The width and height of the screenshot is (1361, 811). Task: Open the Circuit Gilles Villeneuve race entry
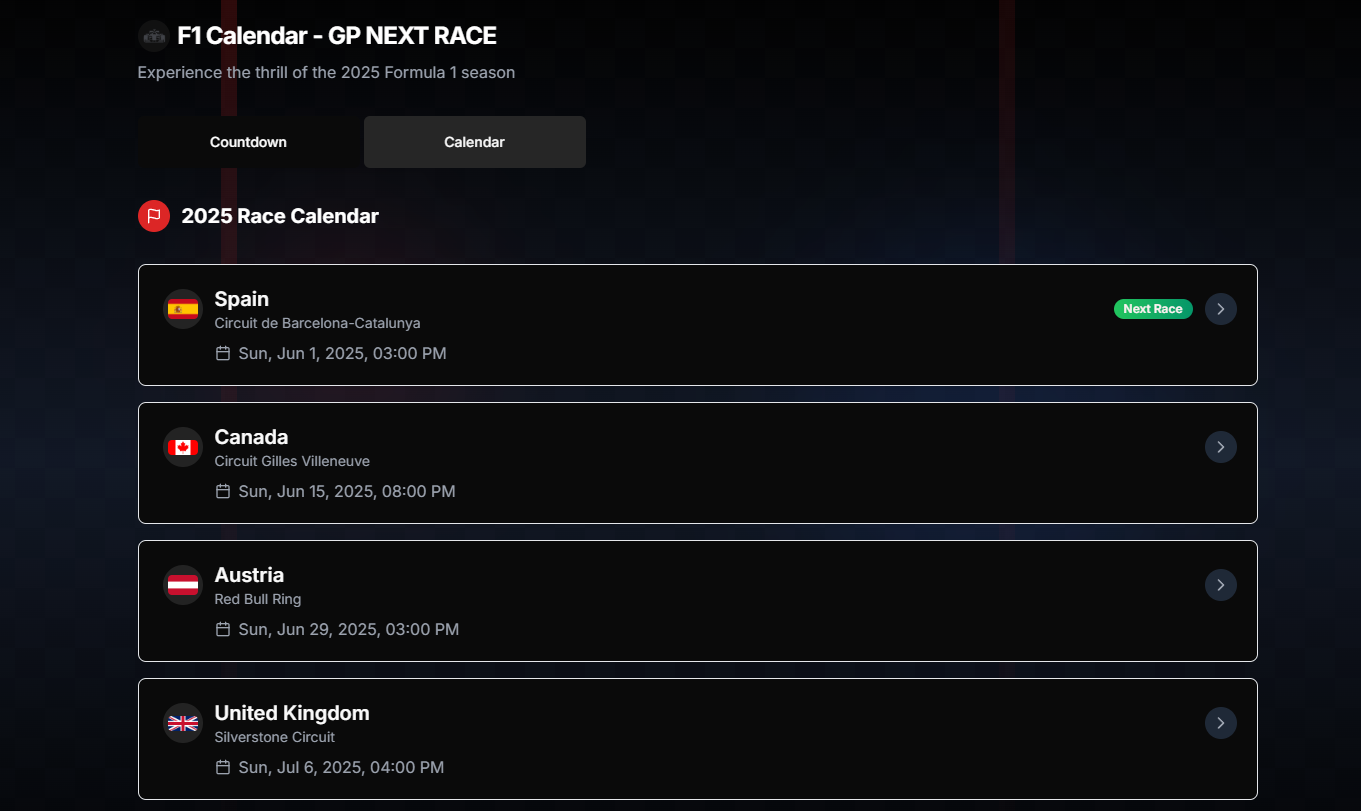coord(698,463)
